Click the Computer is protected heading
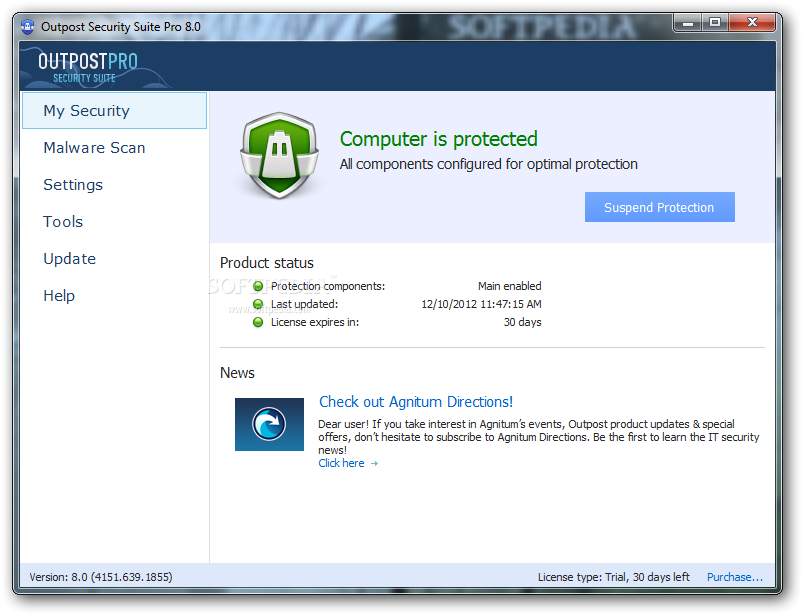Screen dimensions: 803x615 click(439, 139)
